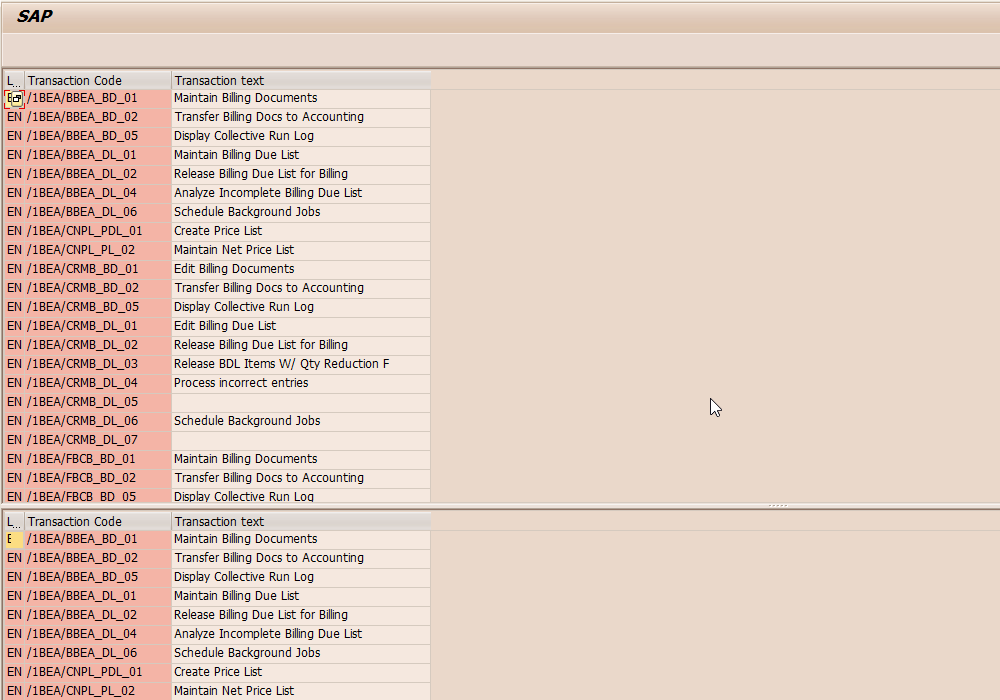Select /1BEA/BBEA_DL_02 code in upper table
Image resolution: width=1000 pixels, height=700 pixels.
(98, 174)
